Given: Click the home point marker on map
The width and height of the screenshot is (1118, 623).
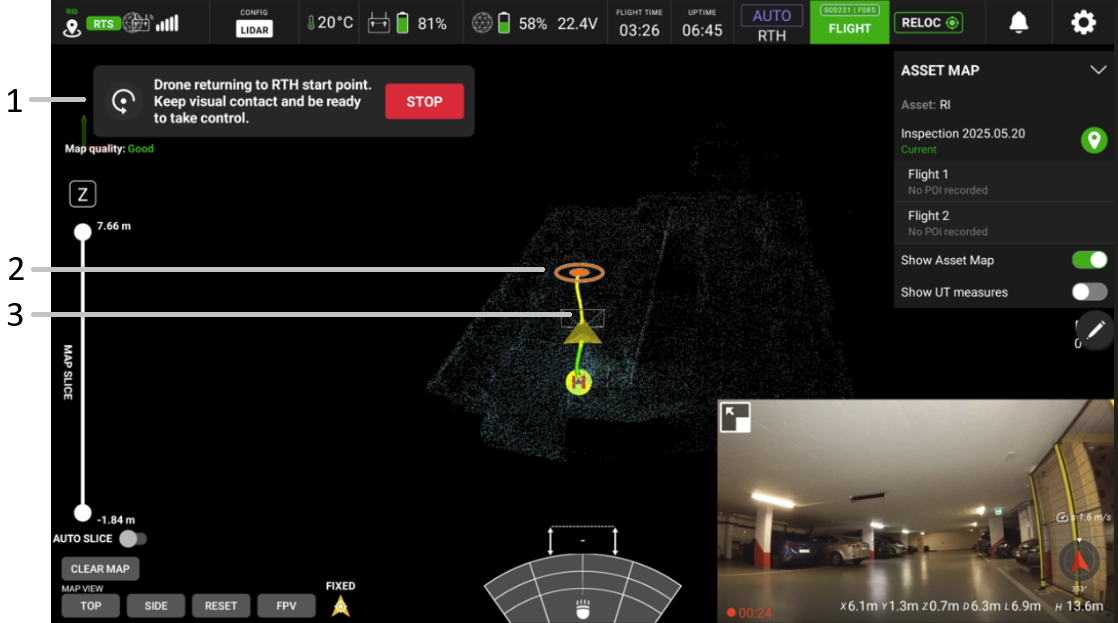Looking at the screenshot, I should (x=579, y=381).
